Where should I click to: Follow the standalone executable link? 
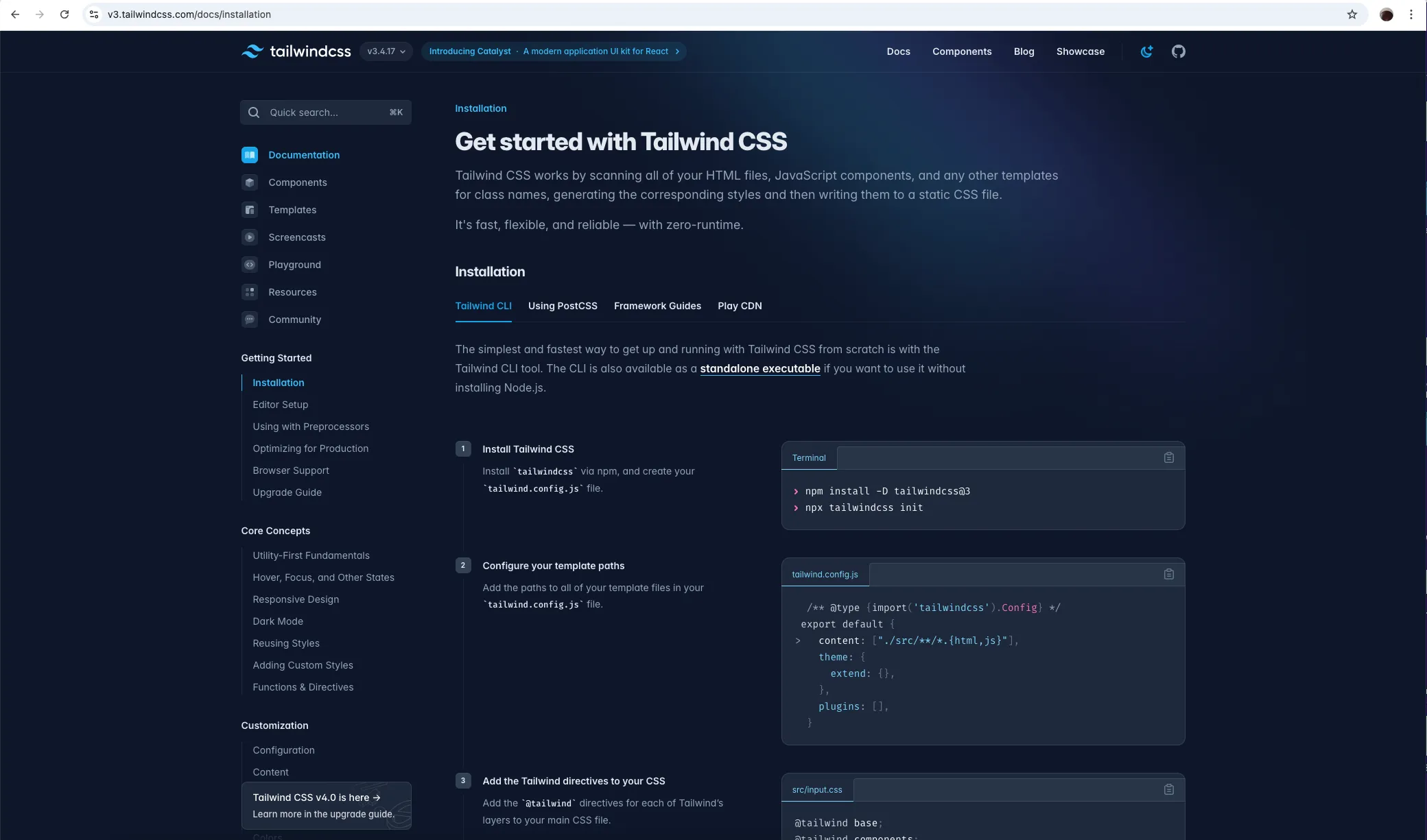(x=759, y=368)
